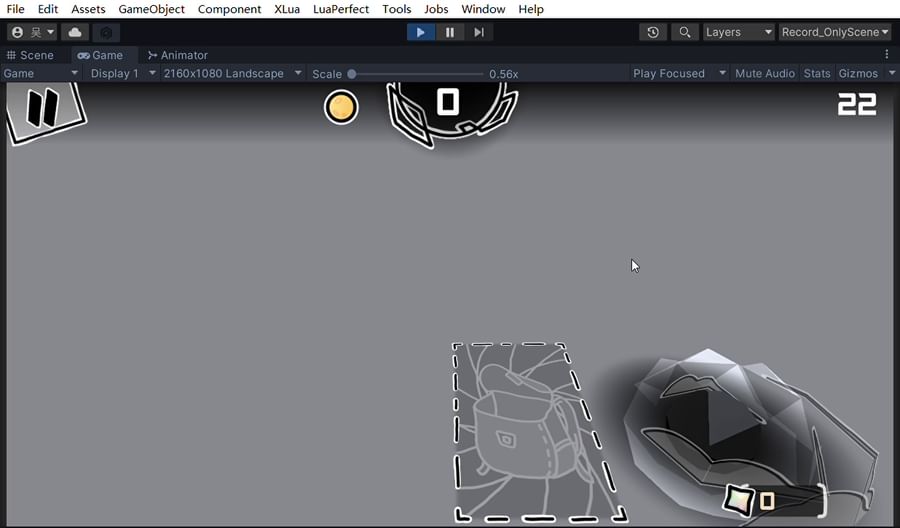Screen dimensions: 900x528
Task: Click the Step frame button
Action: point(479,32)
